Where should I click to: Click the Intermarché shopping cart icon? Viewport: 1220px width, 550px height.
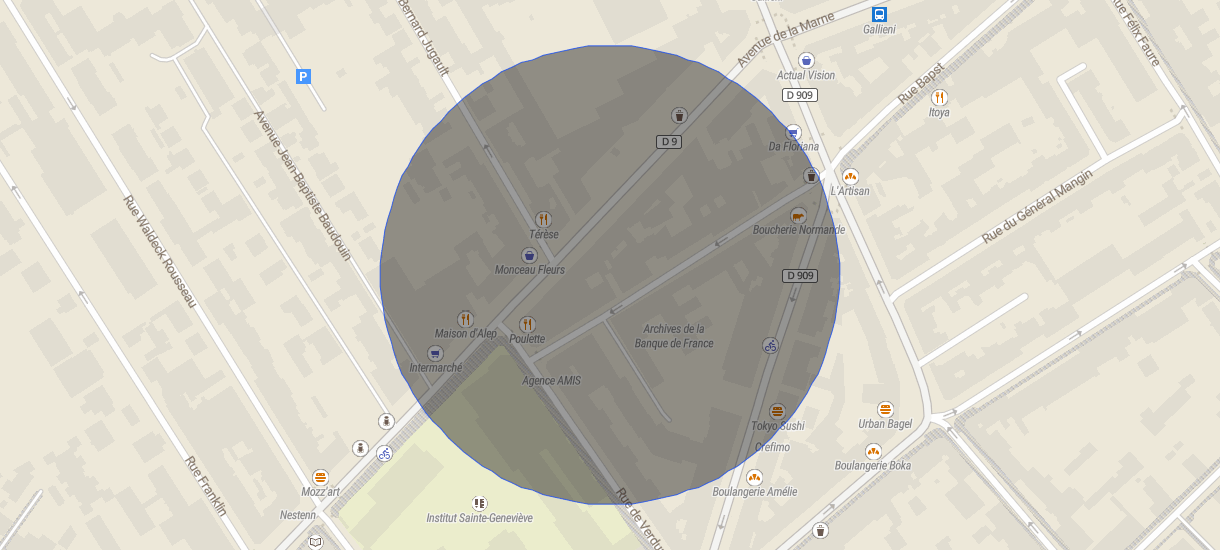[435, 353]
